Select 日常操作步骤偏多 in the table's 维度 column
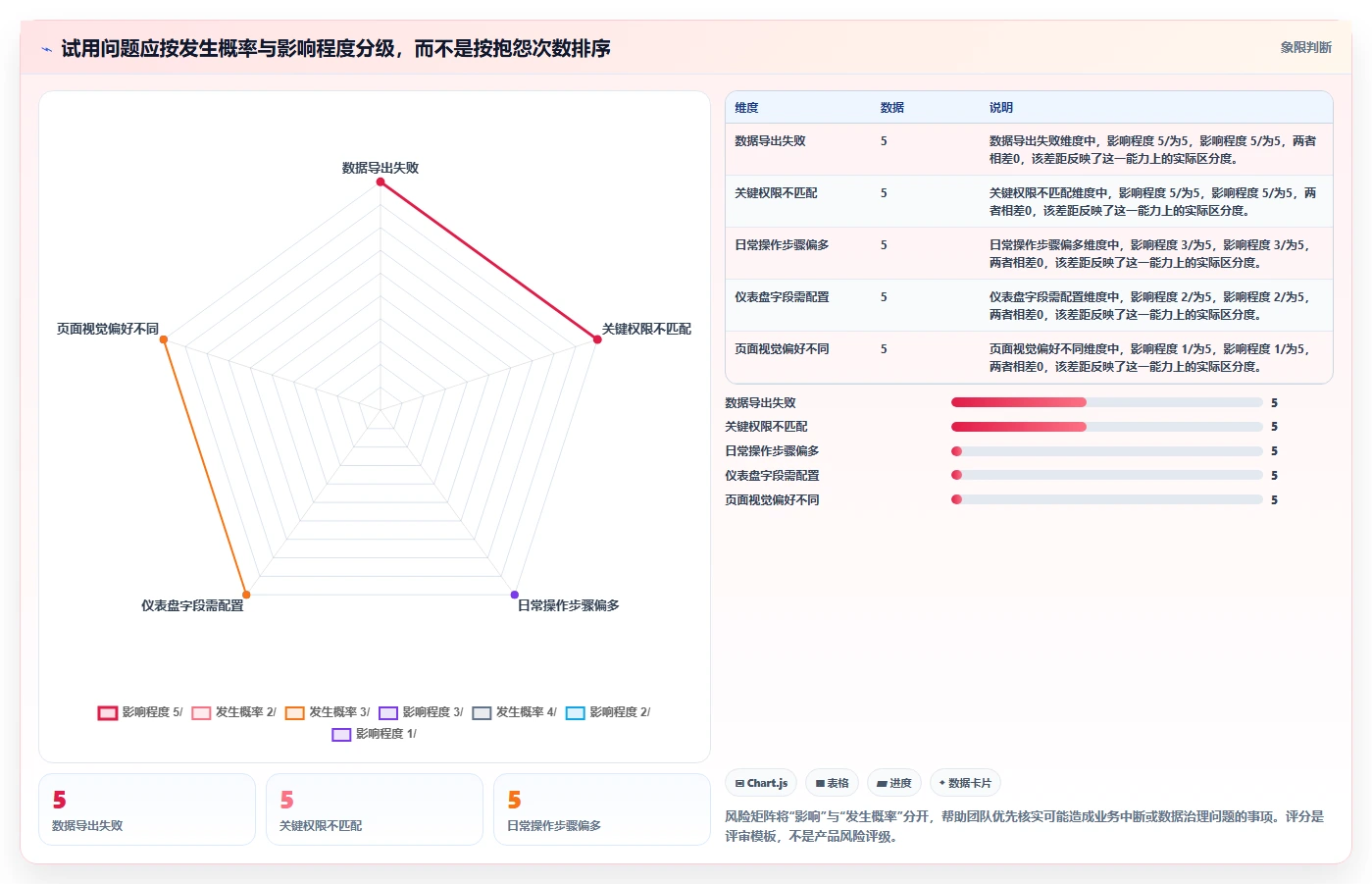 [x=782, y=245]
